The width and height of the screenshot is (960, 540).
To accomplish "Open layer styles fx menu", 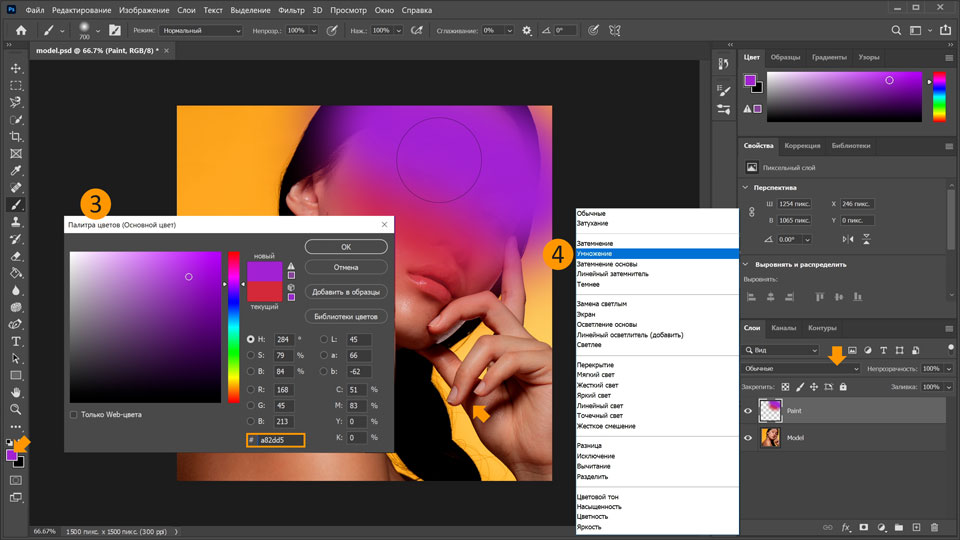I will 846,527.
